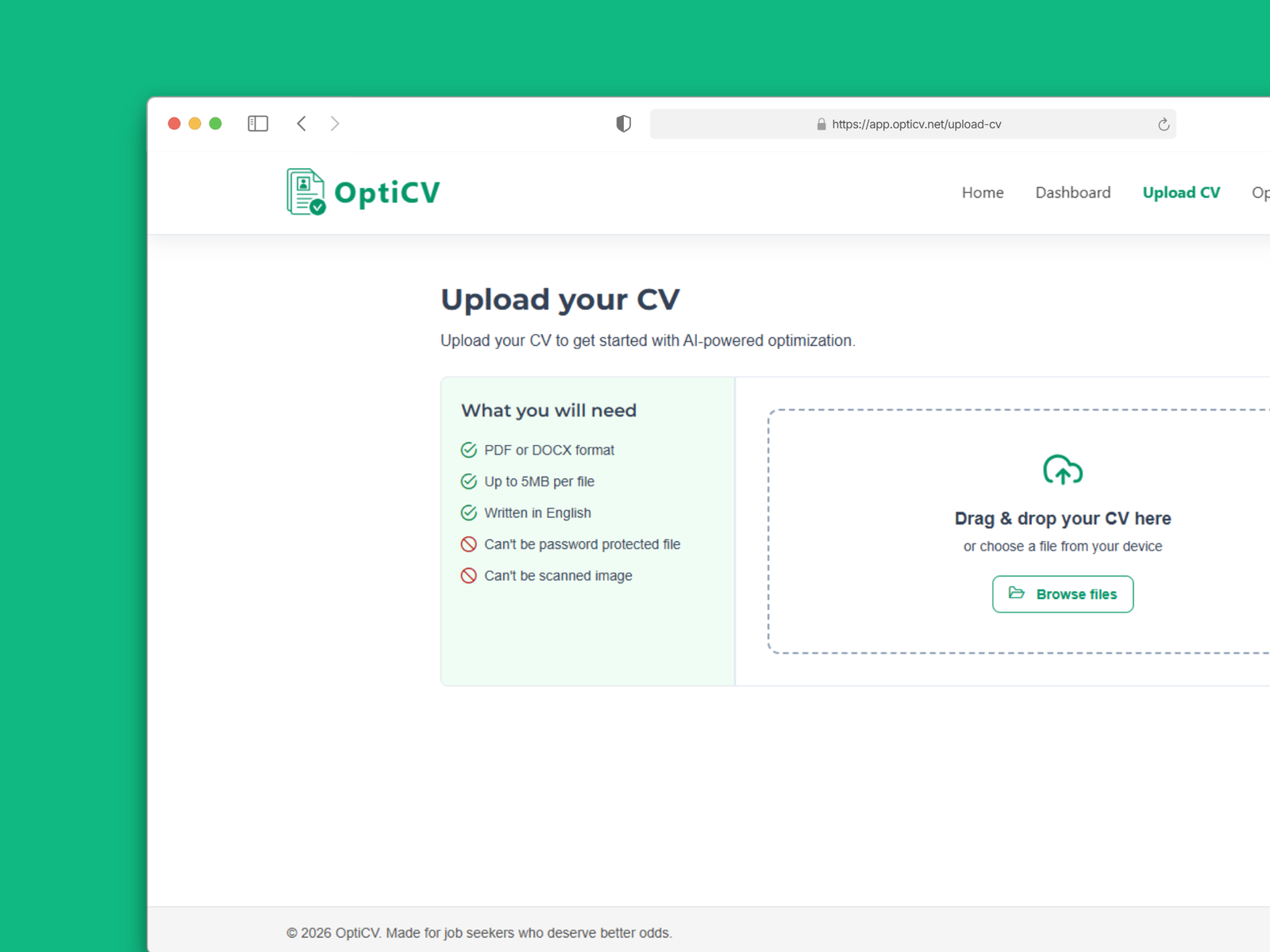The width and height of the screenshot is (1270, 952).
Task: Maximize the browser window with the green button
Action: point(215,124)
